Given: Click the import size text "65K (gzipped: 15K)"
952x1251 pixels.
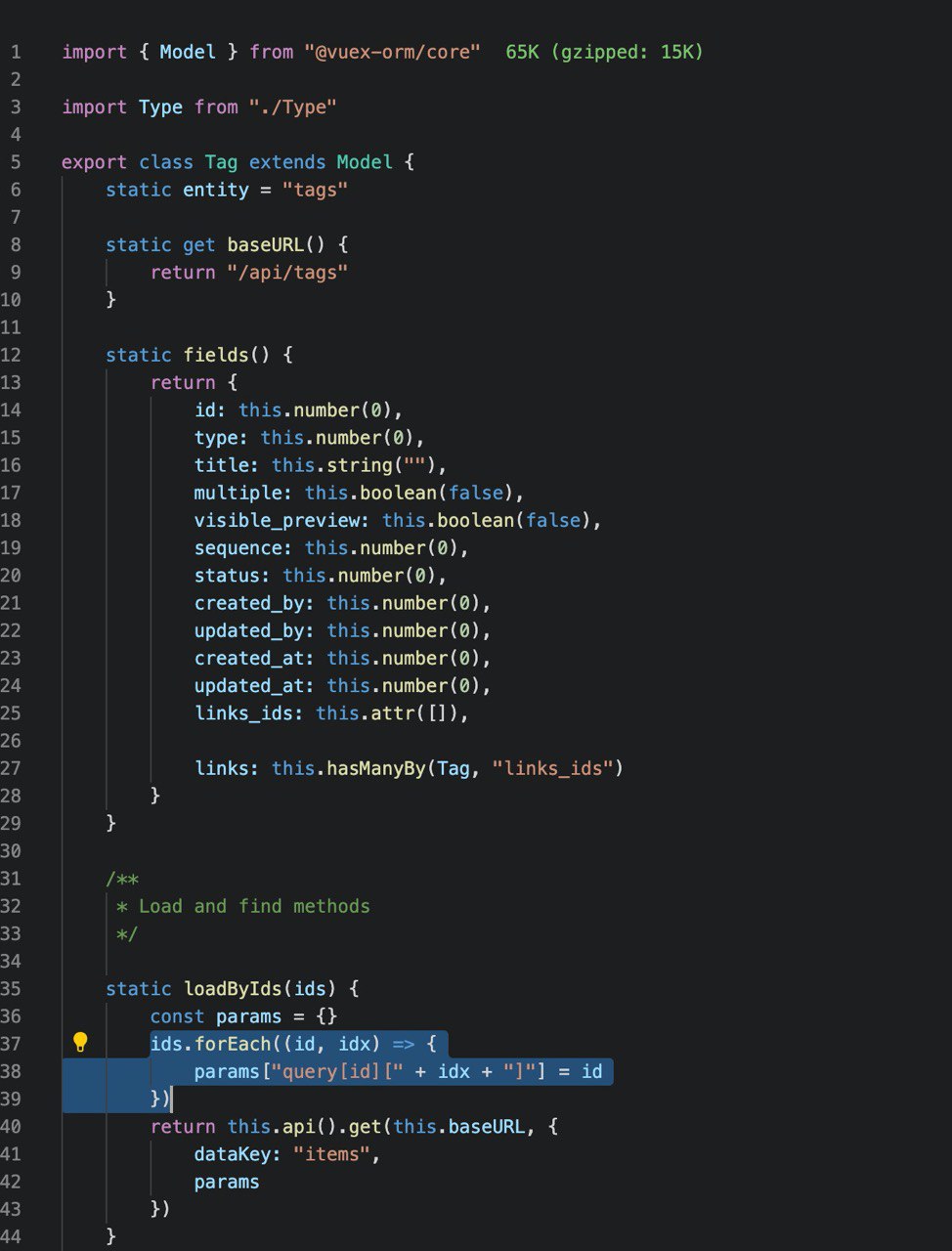Looking at the screenshot, I should 604,52.
